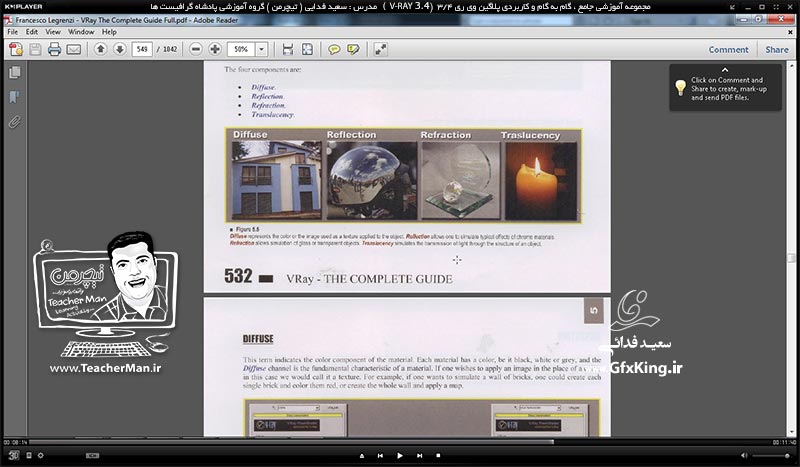Print the document with the printer icon
The image size is (800, 467).
[x=54, y=50]
